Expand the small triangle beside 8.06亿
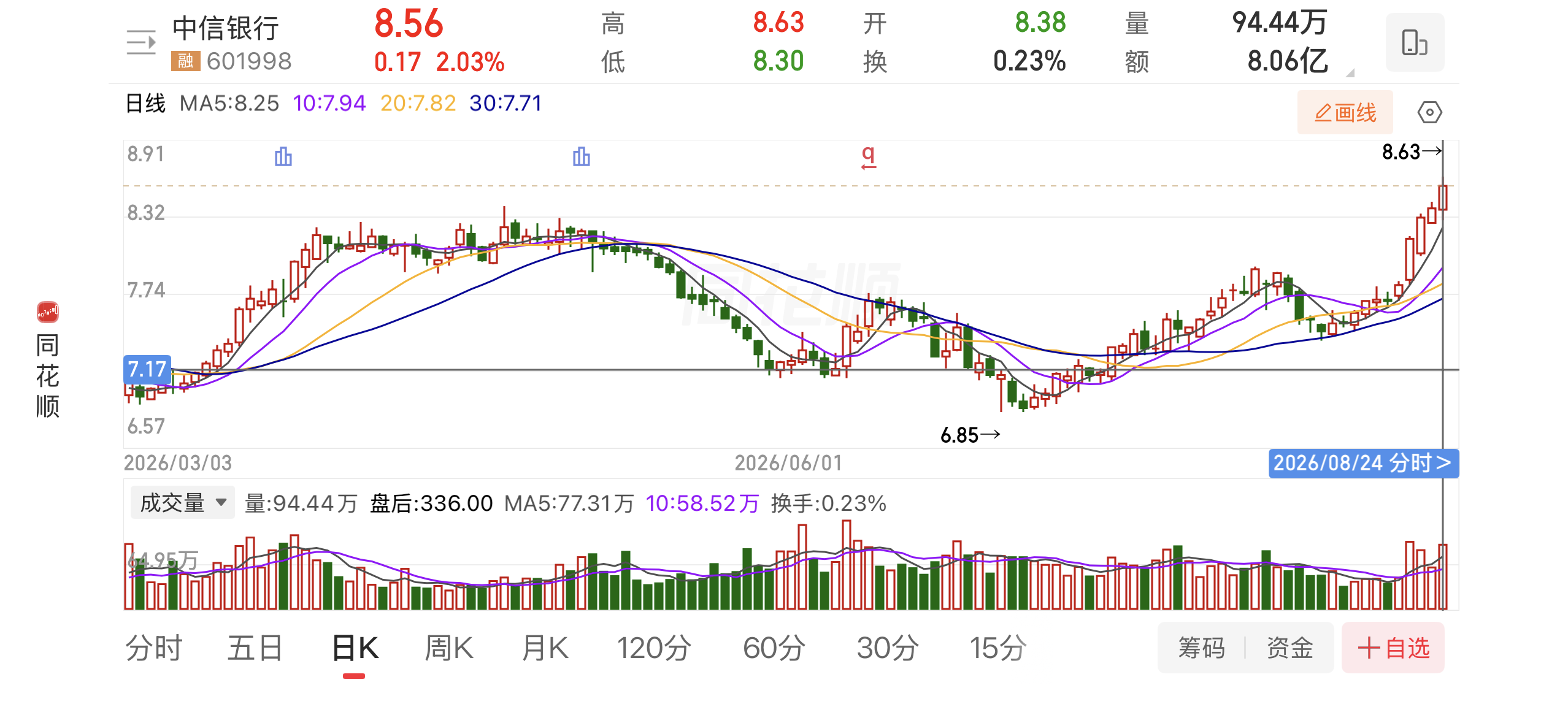This screenshot has height=723, width=1568. (x=1350, y=73)
